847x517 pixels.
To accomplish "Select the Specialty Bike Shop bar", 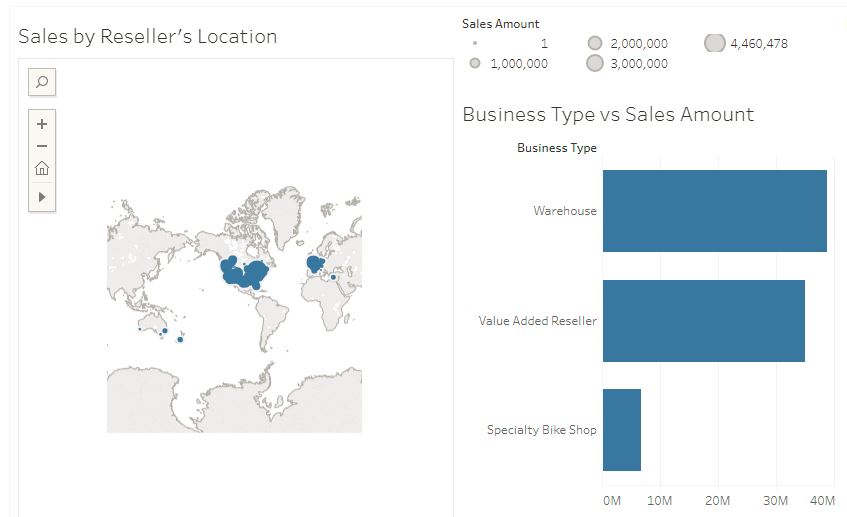I will (622, 430).
